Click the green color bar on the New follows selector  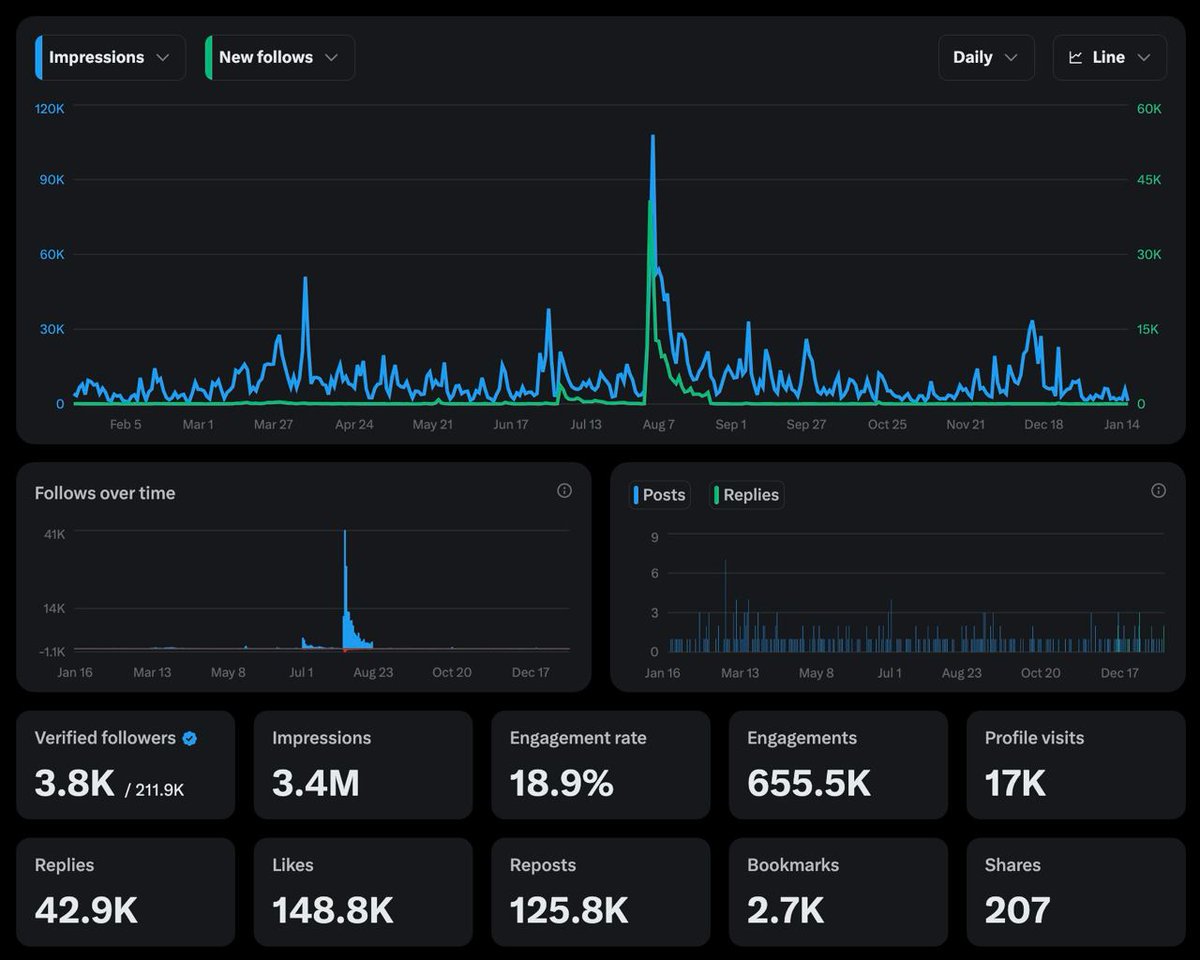pos(208,58)
